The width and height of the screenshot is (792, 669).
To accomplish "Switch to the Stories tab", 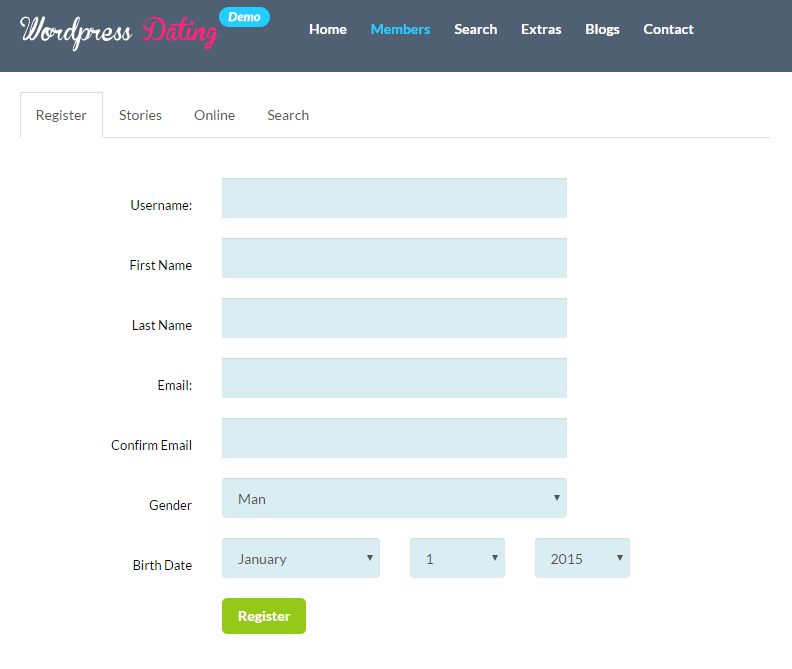I will tap(140, 115).
